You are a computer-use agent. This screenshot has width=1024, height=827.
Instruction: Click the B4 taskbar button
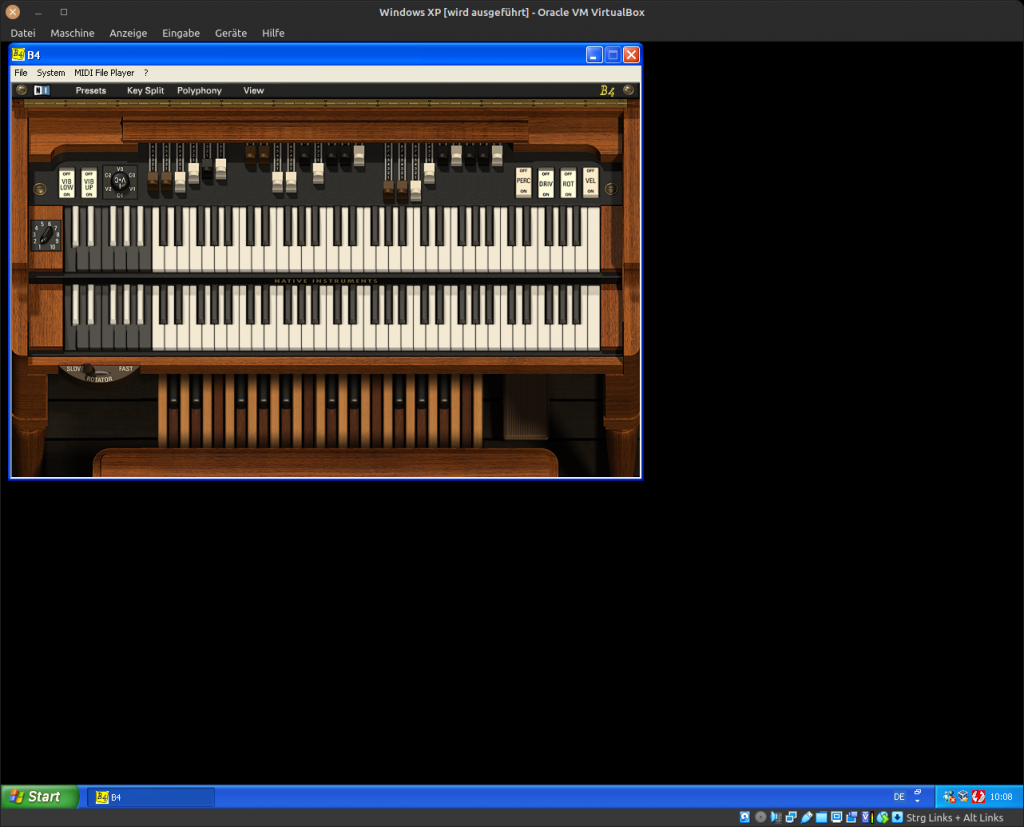click(150, 797)
